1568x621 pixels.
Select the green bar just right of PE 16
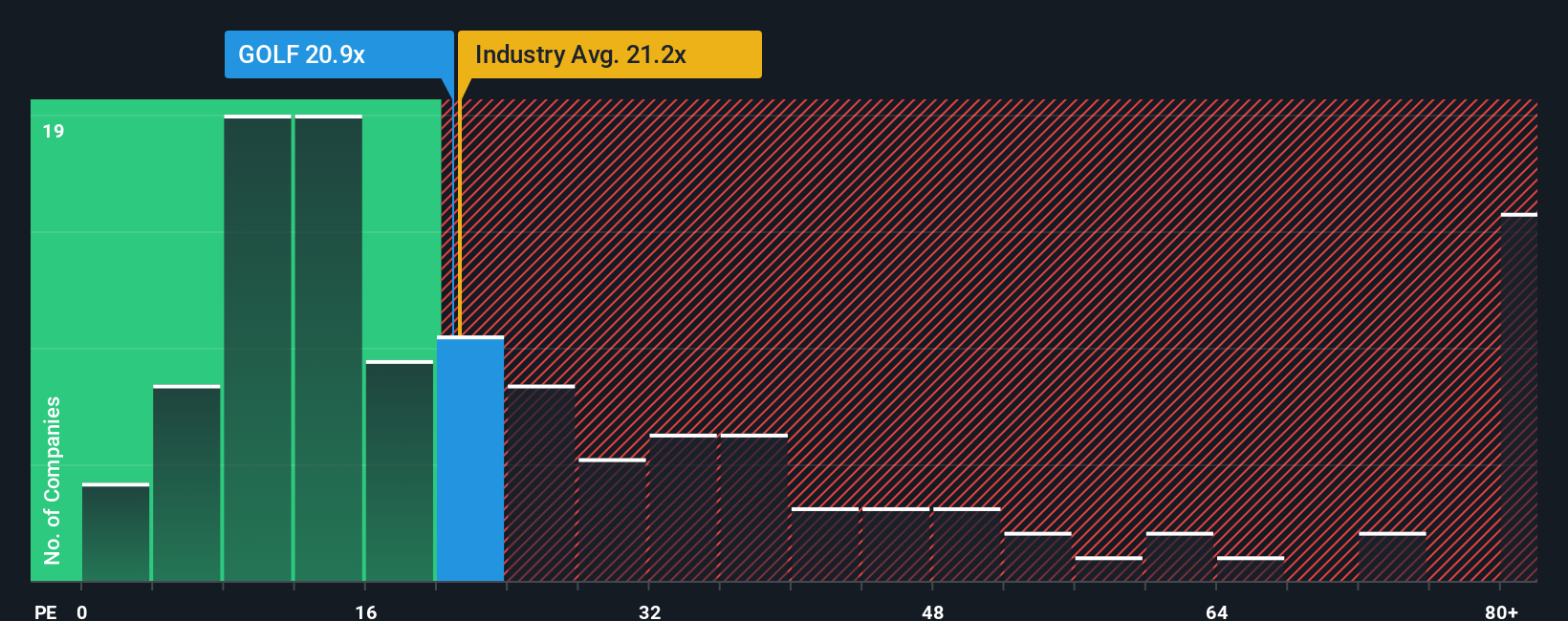point(400,471)
